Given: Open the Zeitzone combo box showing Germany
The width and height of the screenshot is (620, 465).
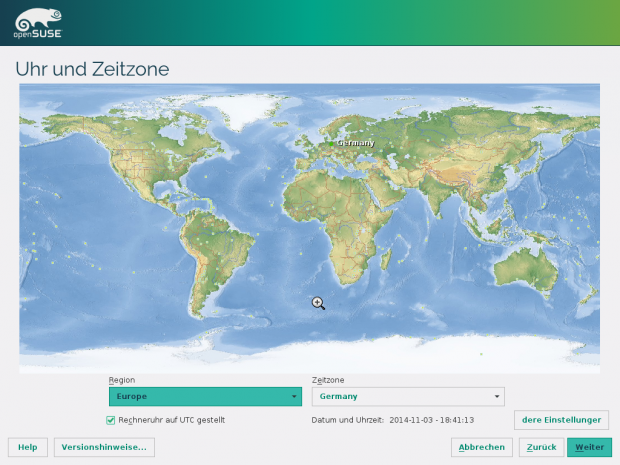Looking at the screenshot, I should [x=408, y=396].
